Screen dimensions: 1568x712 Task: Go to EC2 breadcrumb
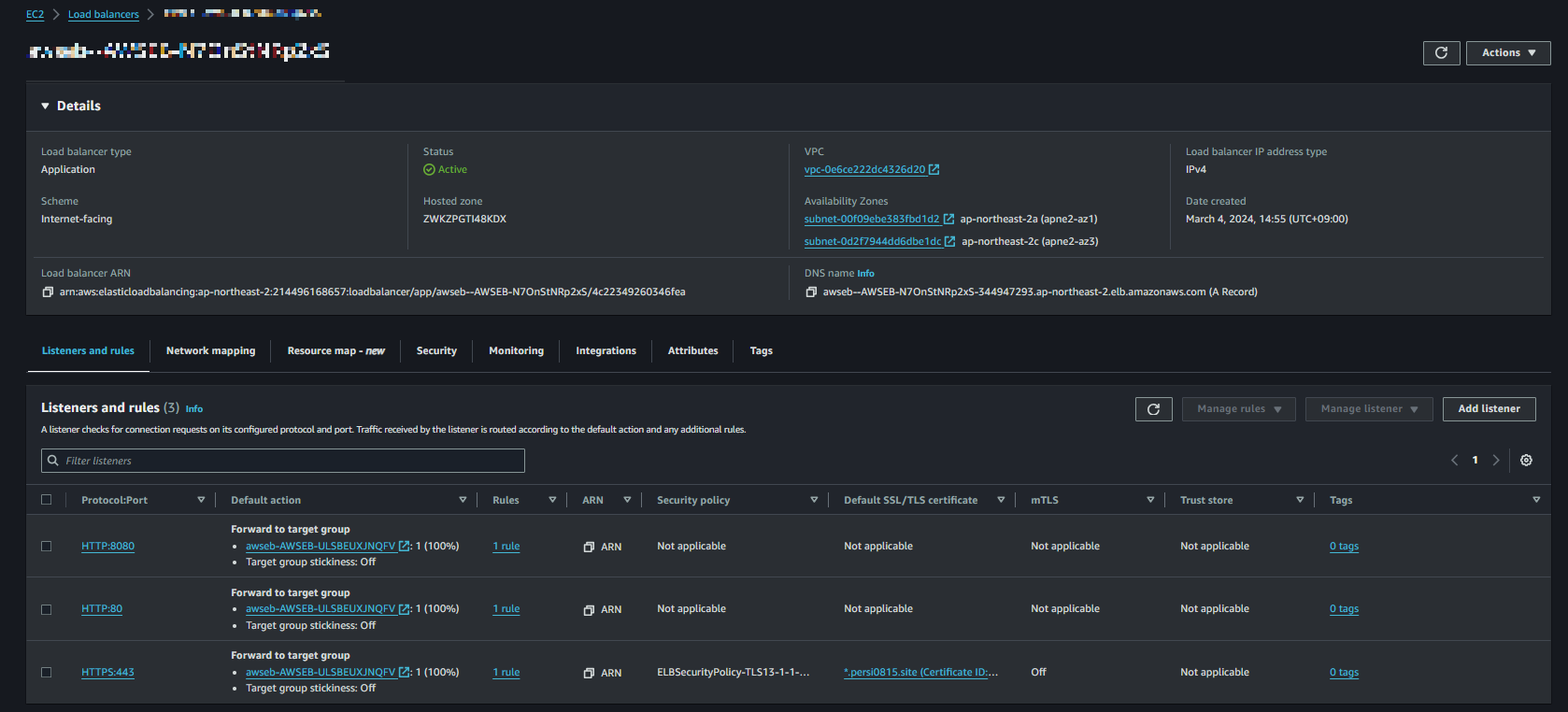pyautogui.click(x=35, y=15)
